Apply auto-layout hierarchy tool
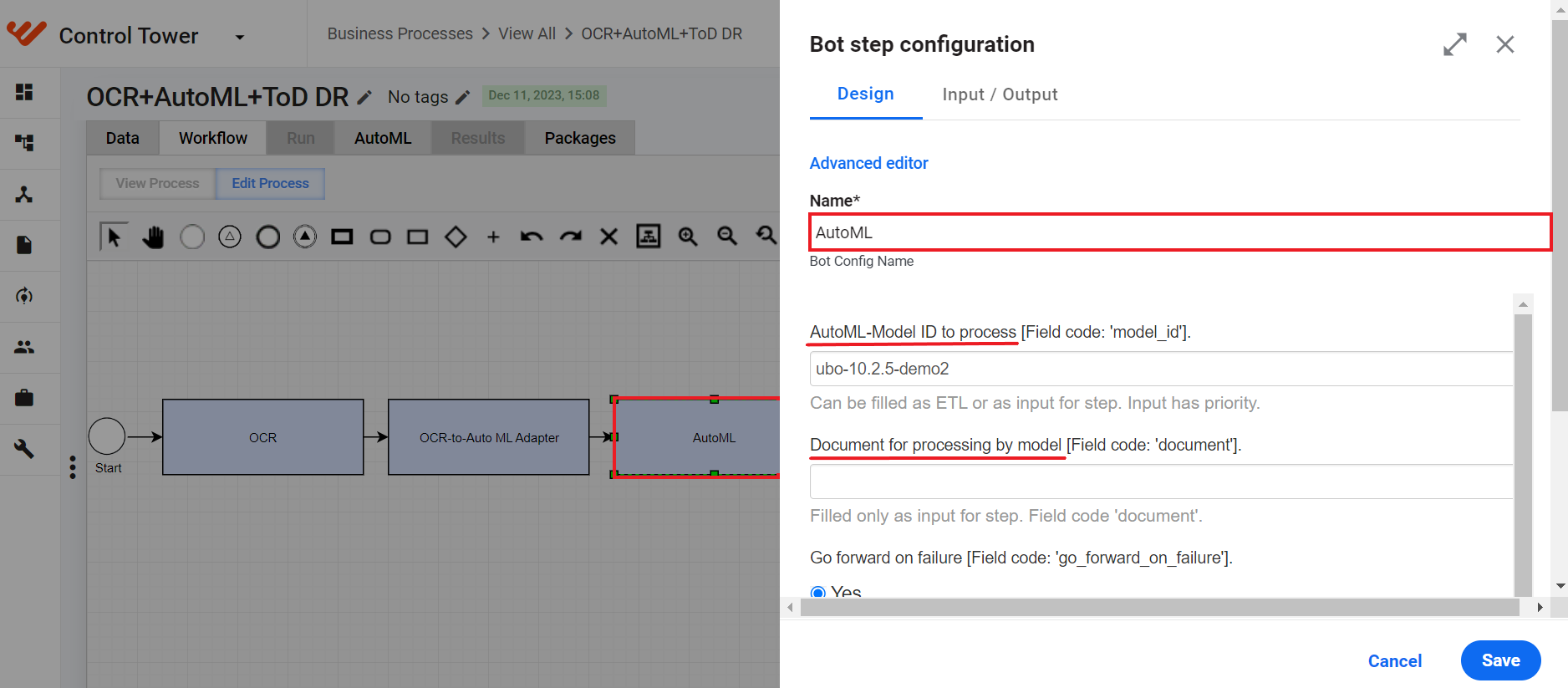The height and width of the screenshot is (688, 1568). pyautogui.click(x=649, y=237)
